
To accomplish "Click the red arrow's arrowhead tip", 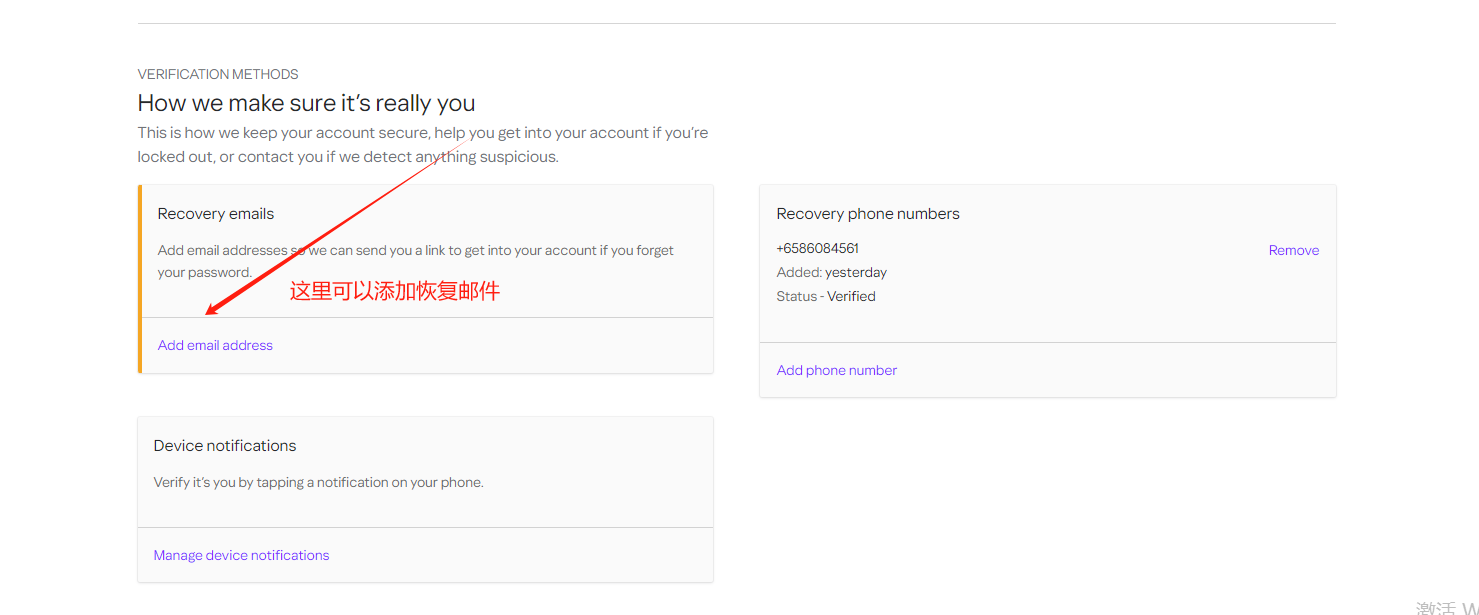I will 207,314.
